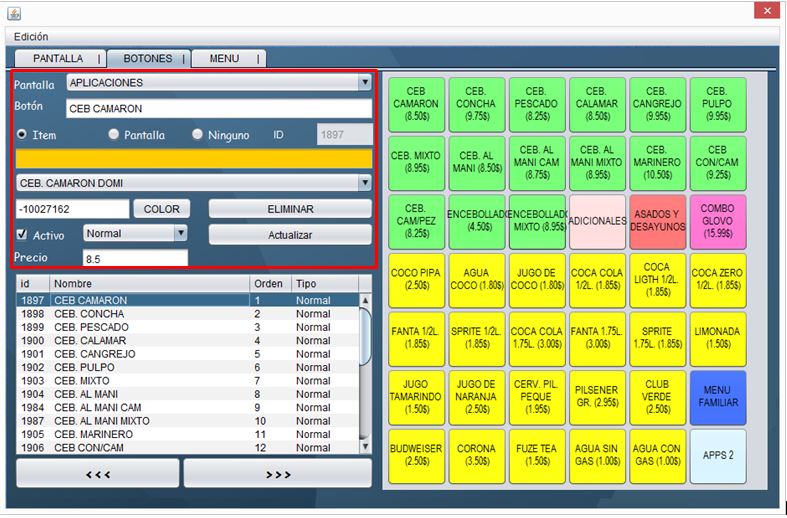Choose the Pantalla radio button
The width and height of the screenshot is (787, 518).
(114, 135)
